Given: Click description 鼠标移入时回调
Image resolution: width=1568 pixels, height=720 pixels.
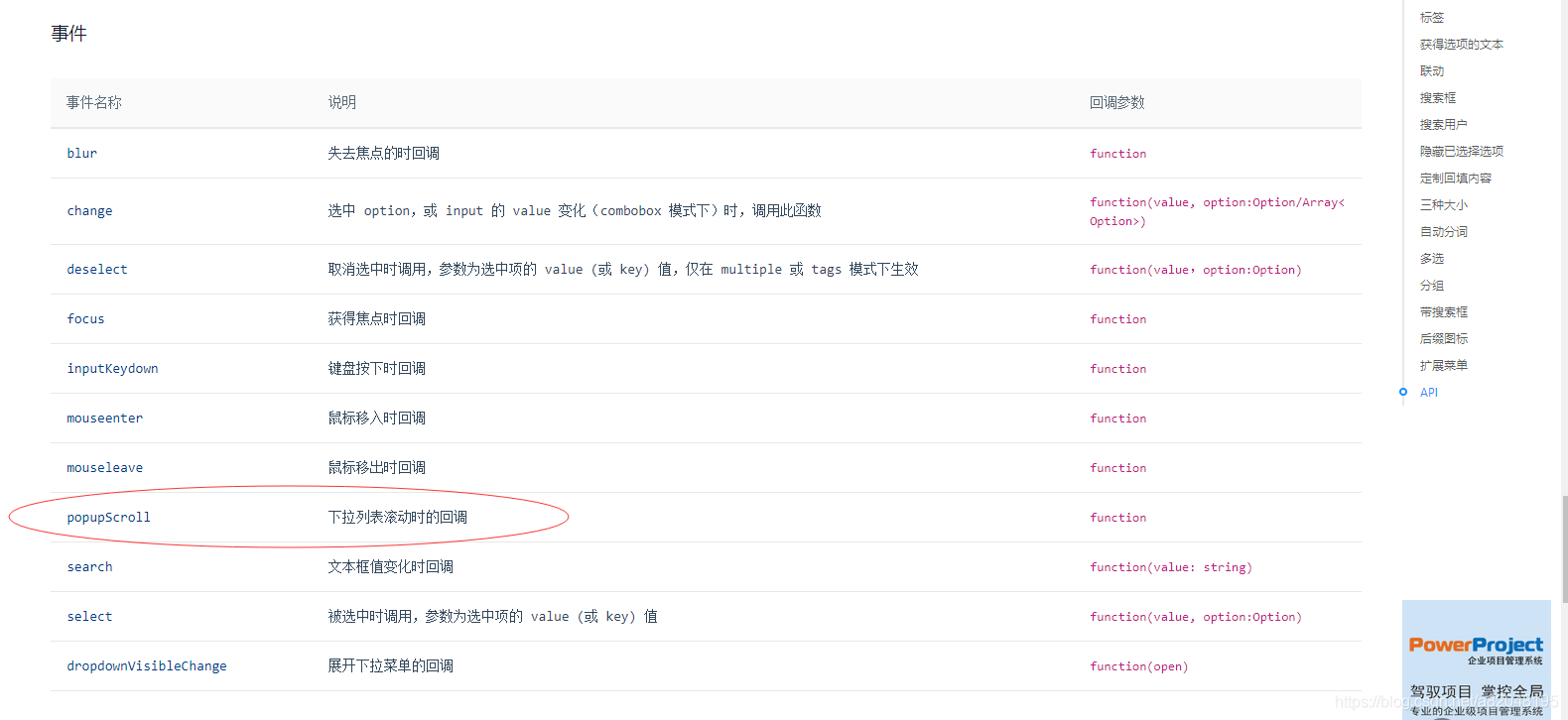Looking at the screenshot, I should click(377, 419).
